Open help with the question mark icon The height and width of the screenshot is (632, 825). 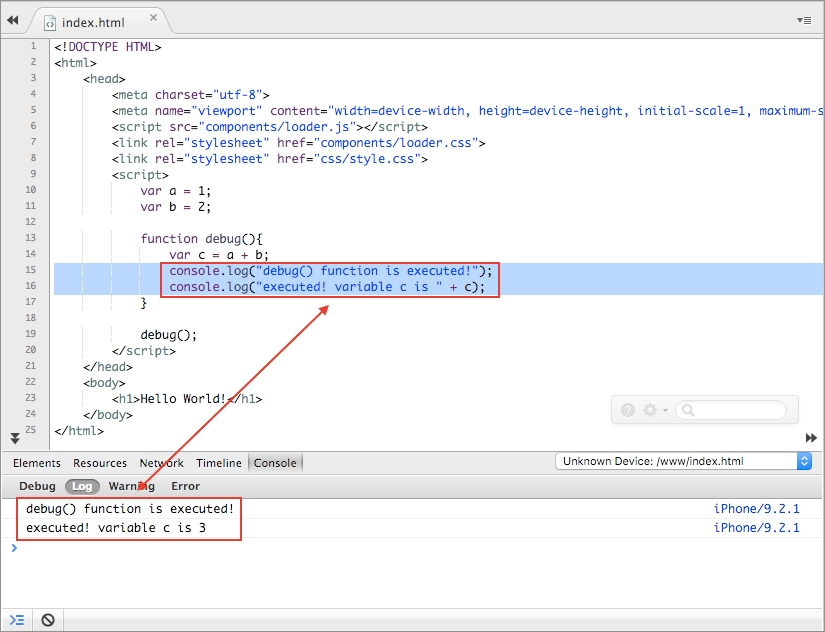[628, 410]
